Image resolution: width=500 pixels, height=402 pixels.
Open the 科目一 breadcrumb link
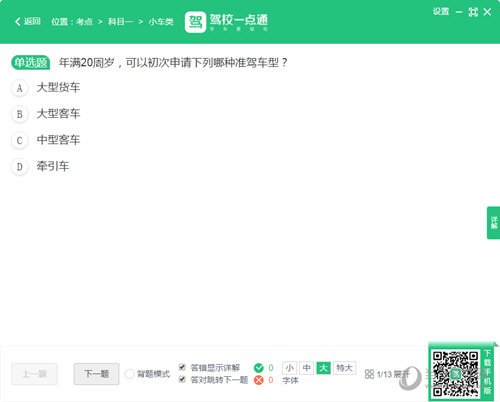[x=120, y=22]
